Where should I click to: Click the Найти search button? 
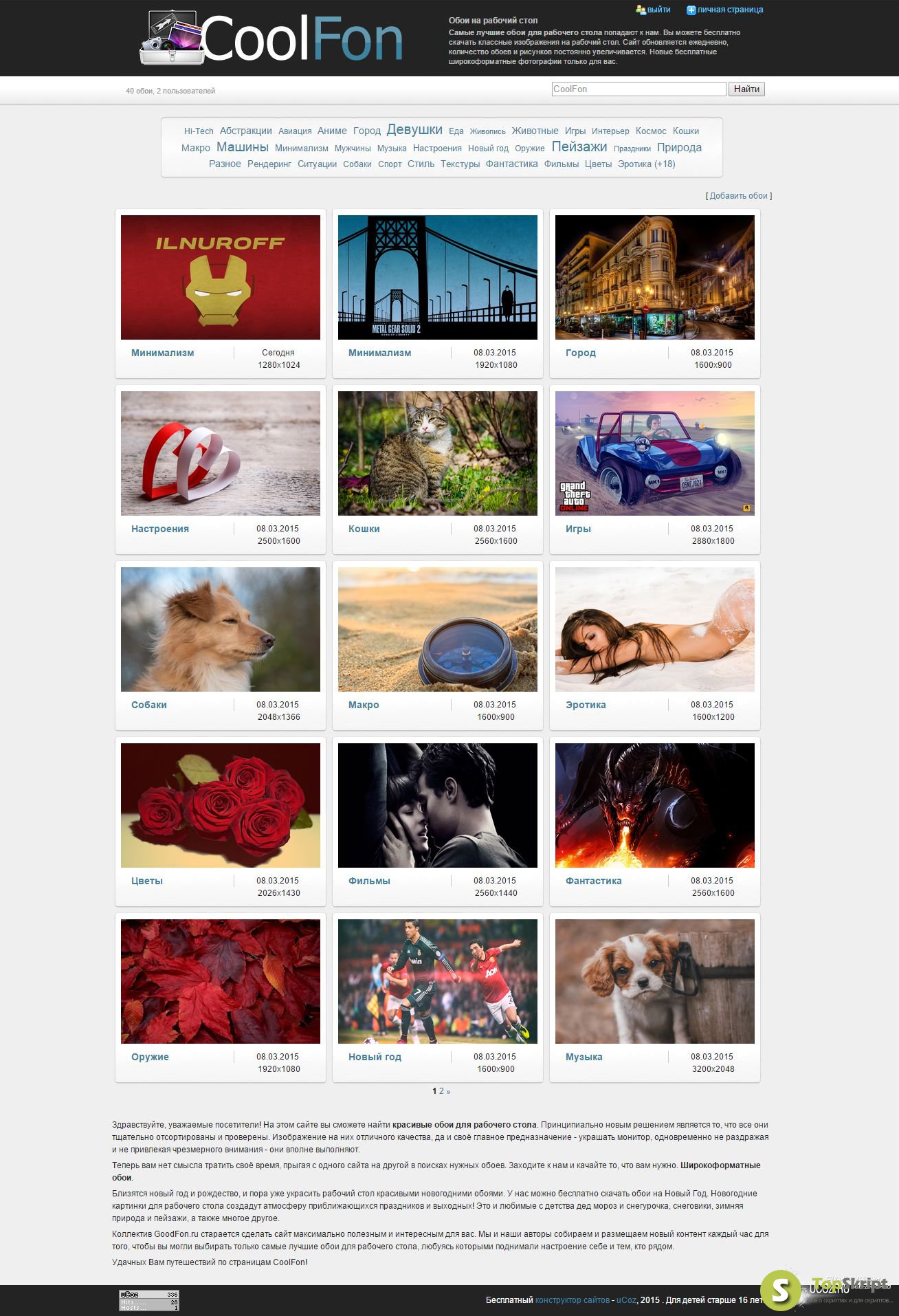pos(746,89)
